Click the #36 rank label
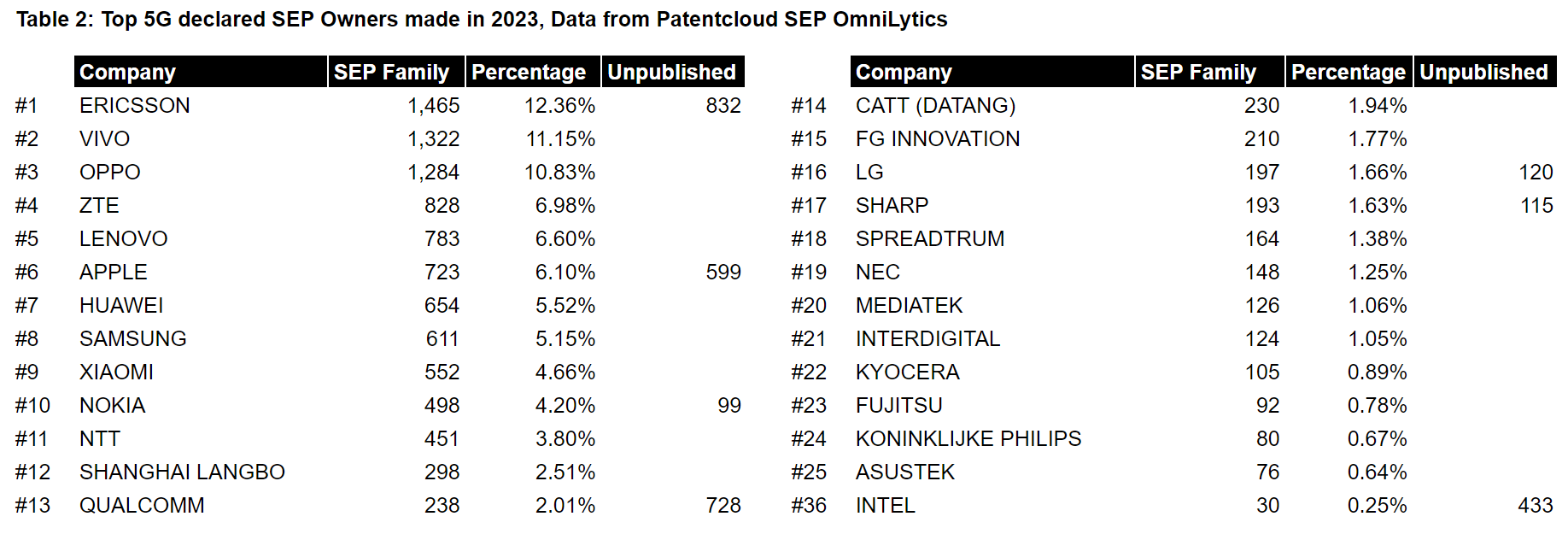The height and width of the screenshot is (534, 1568). [808, 506]
